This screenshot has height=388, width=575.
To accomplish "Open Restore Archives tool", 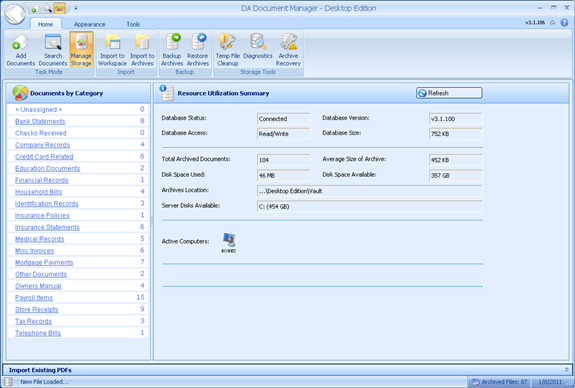I will click(198, 50).
